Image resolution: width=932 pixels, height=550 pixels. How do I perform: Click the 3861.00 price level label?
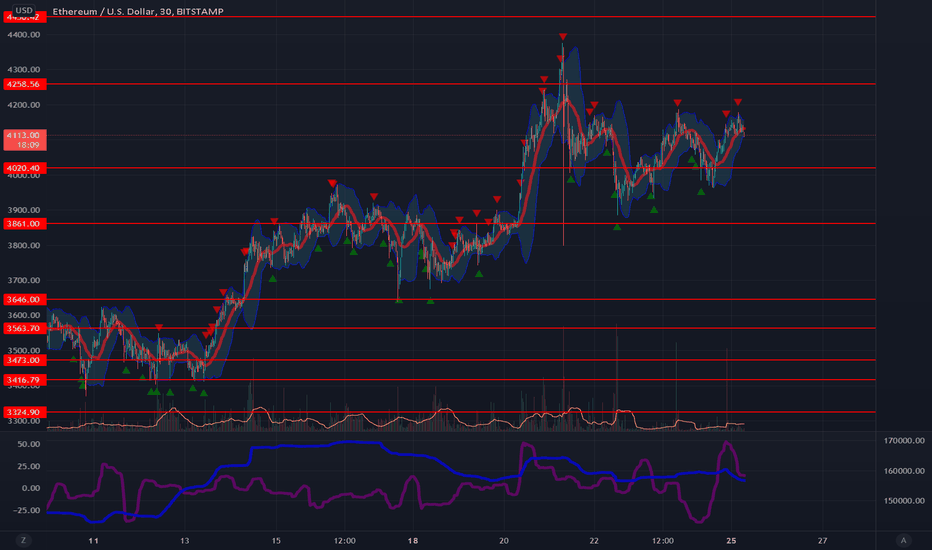[x=24, y=224]
